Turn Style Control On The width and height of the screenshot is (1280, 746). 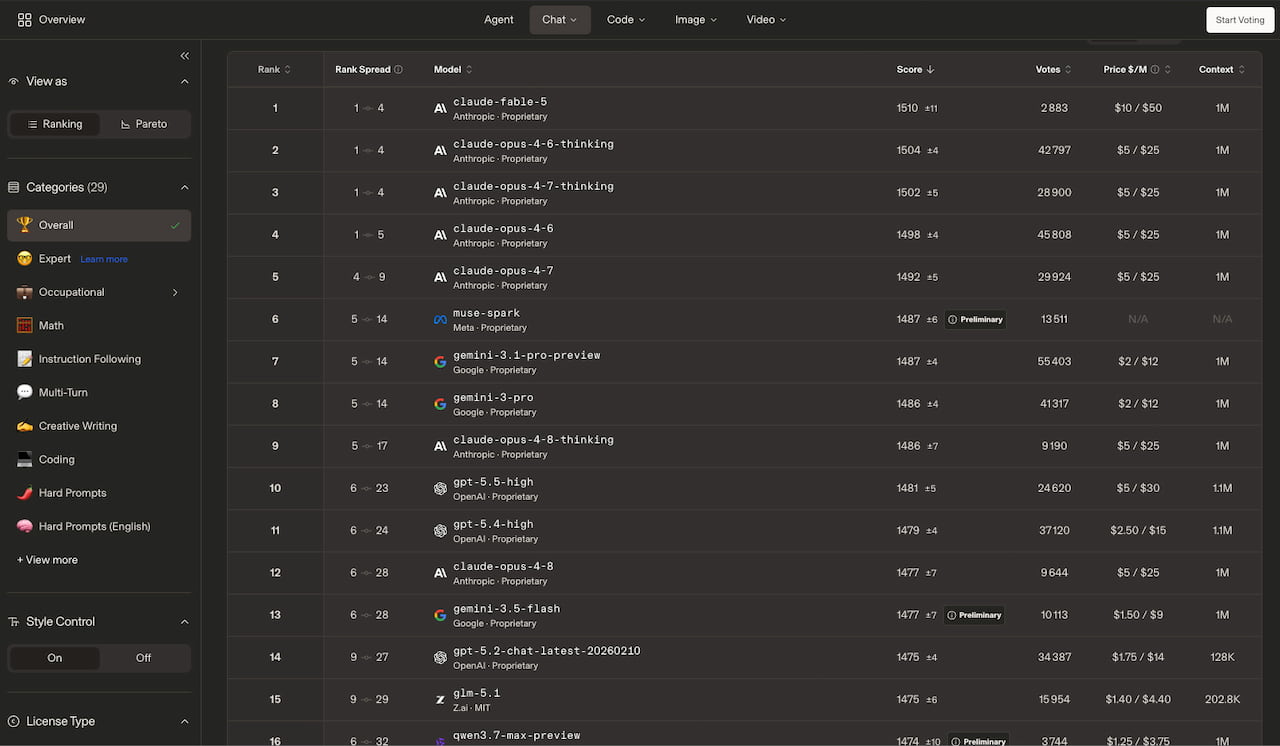tap(54, 658)
